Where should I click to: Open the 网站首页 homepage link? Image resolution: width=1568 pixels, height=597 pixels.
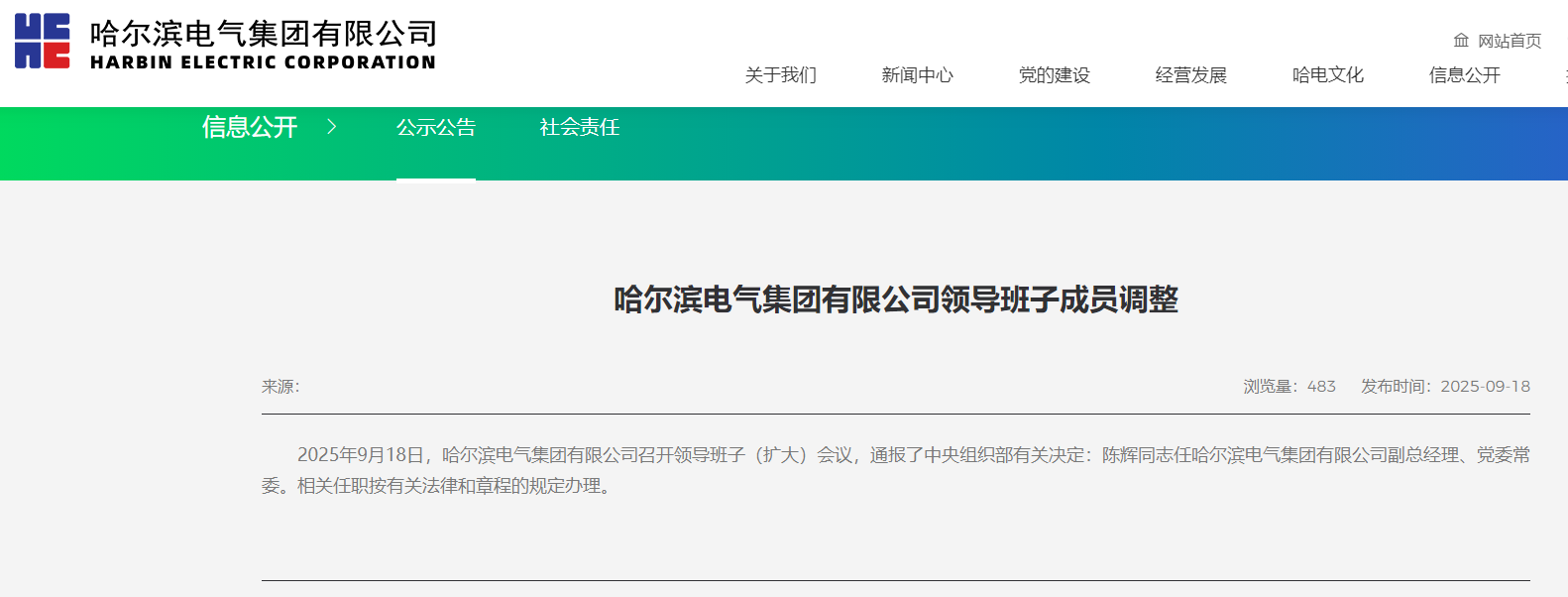click(x=1510, y=41)
